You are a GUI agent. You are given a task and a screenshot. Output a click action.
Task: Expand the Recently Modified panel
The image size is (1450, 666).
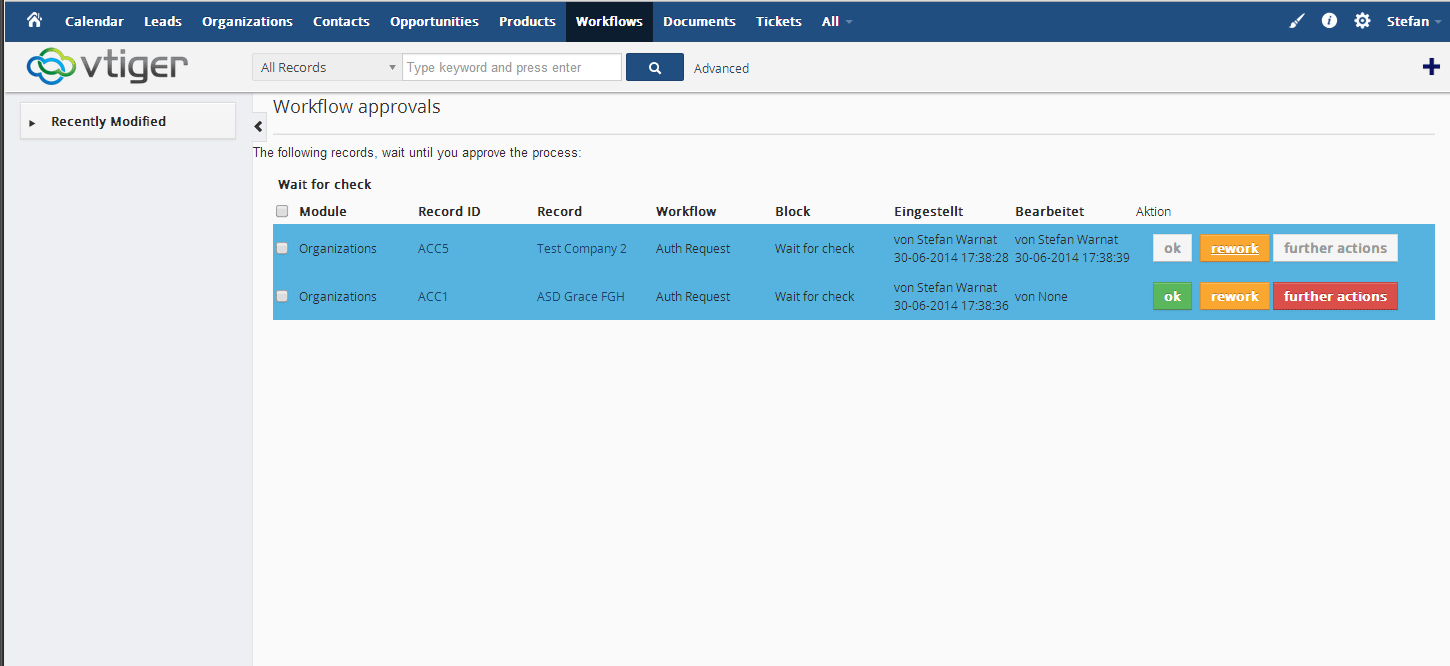108,121
